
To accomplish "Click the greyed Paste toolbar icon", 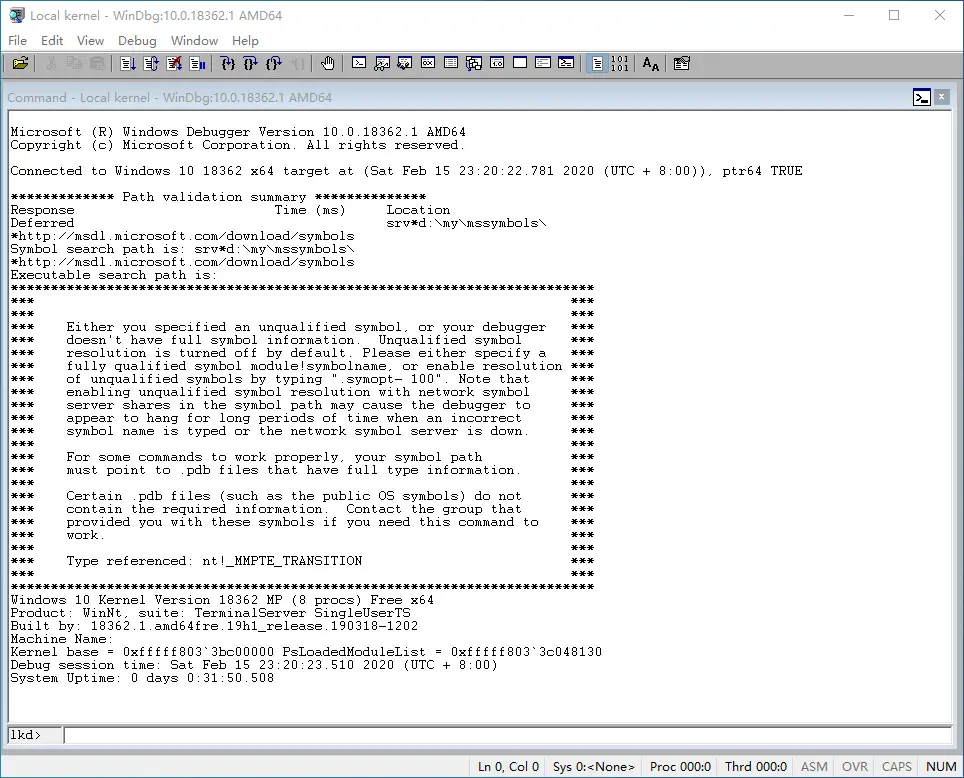I will pos(97,63).
